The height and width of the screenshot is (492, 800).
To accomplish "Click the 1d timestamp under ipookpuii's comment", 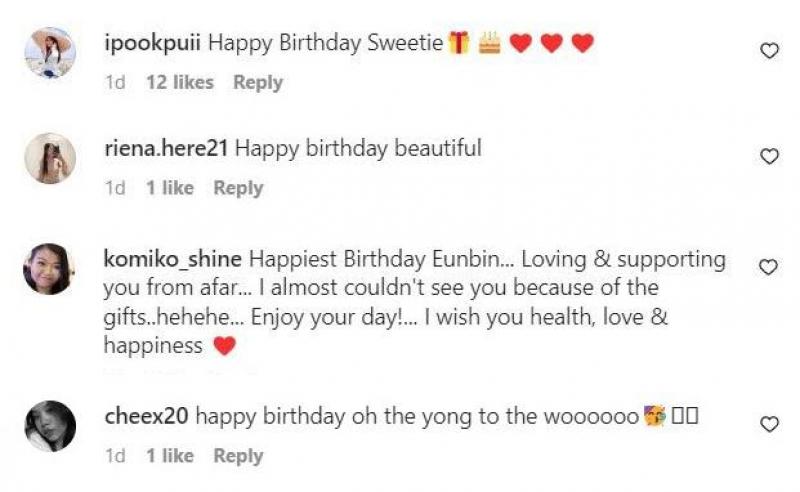I will coord(115,83).
